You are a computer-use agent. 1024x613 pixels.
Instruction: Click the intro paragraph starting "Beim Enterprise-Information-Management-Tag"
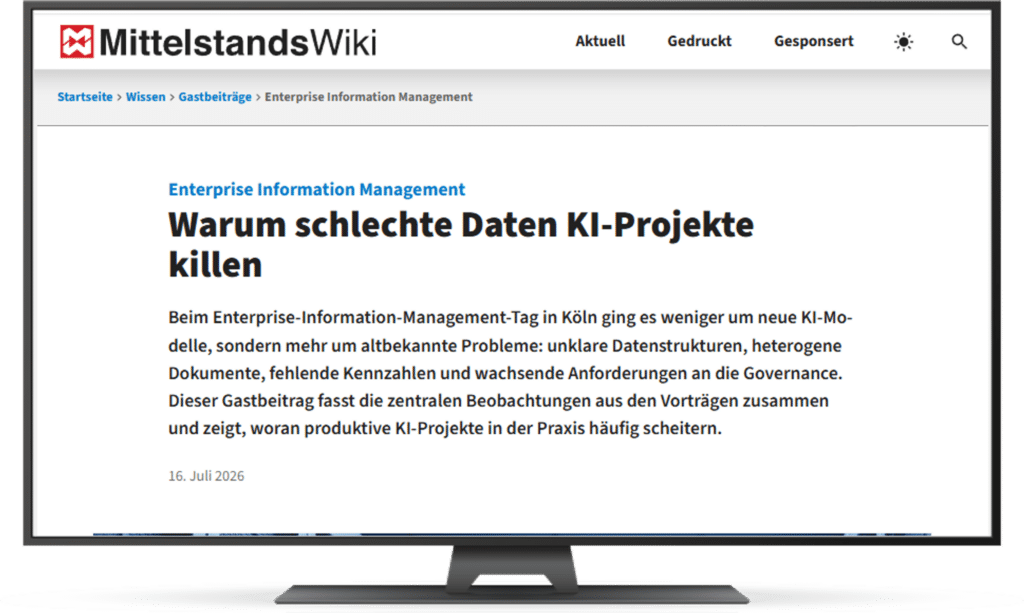pyautogui.click(x=510, y=373)
